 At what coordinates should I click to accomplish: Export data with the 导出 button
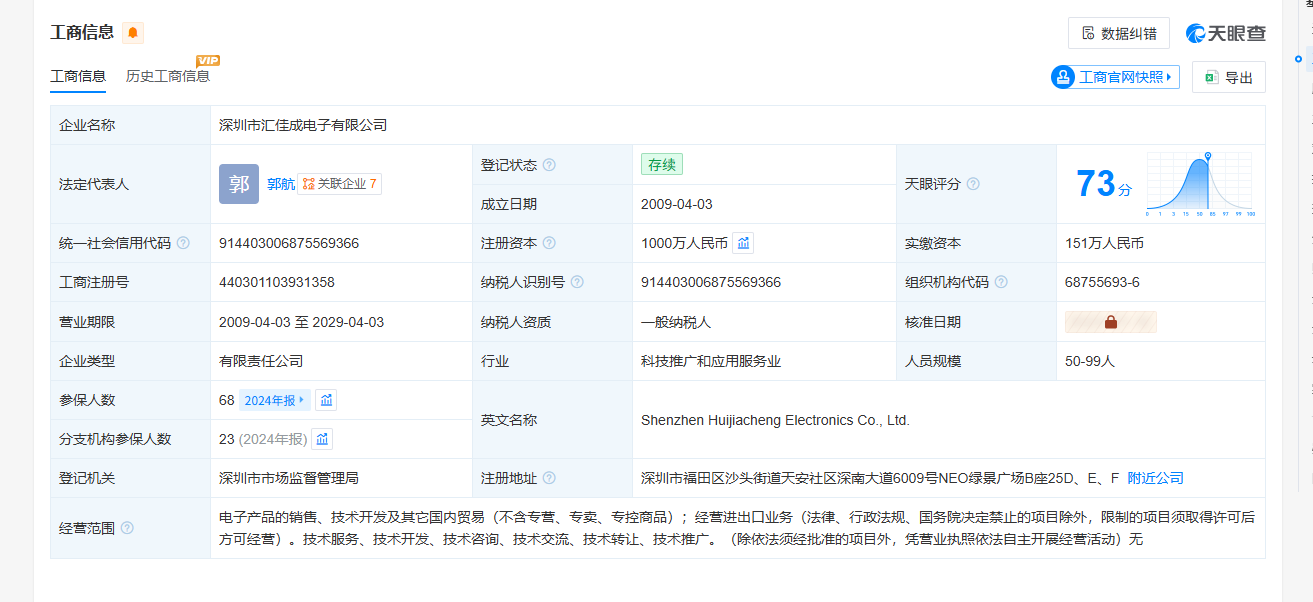pos(1228,77)
